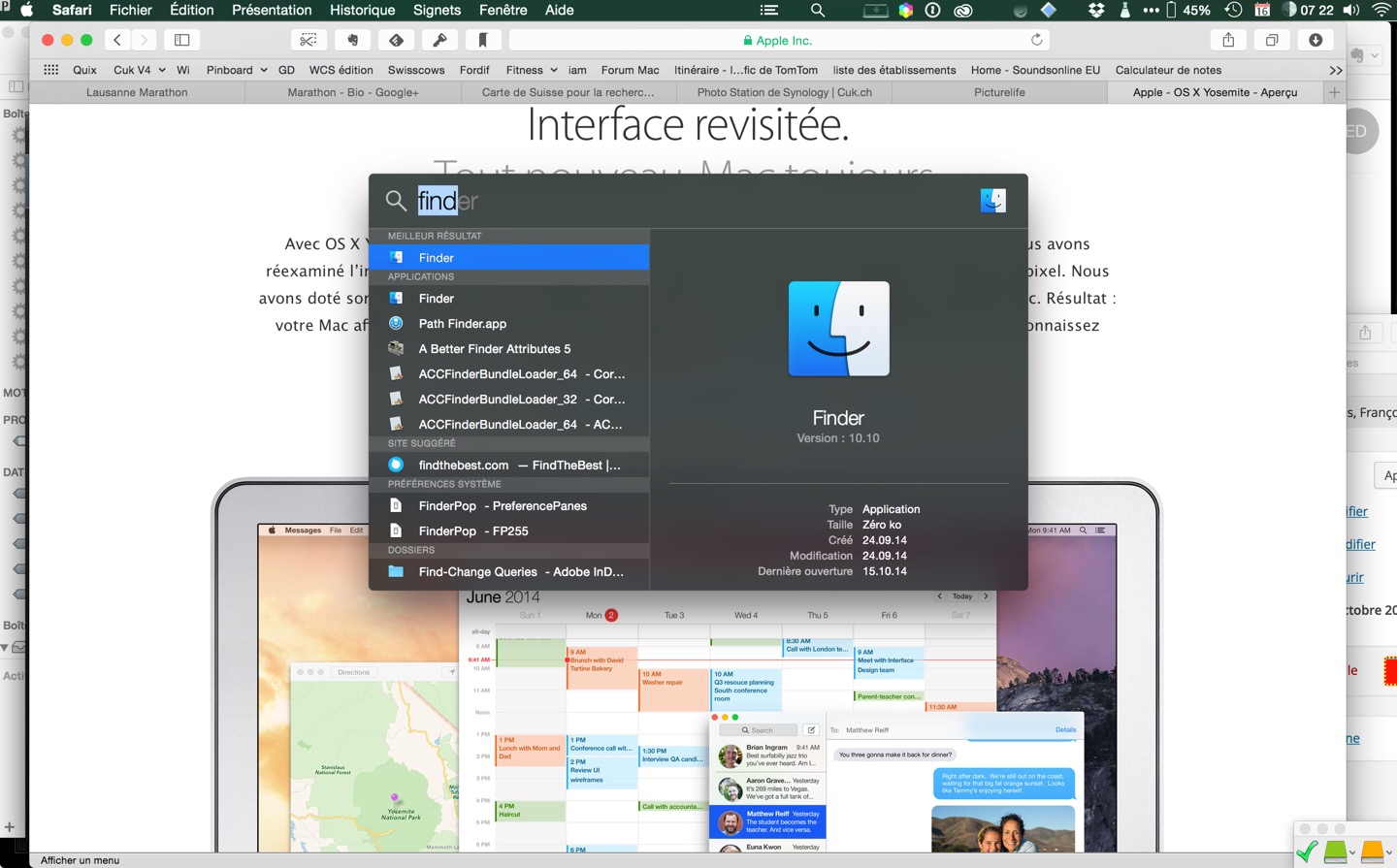Show all tabs overview
This screenshot has width=1397, height=868.
[1272, 40]
